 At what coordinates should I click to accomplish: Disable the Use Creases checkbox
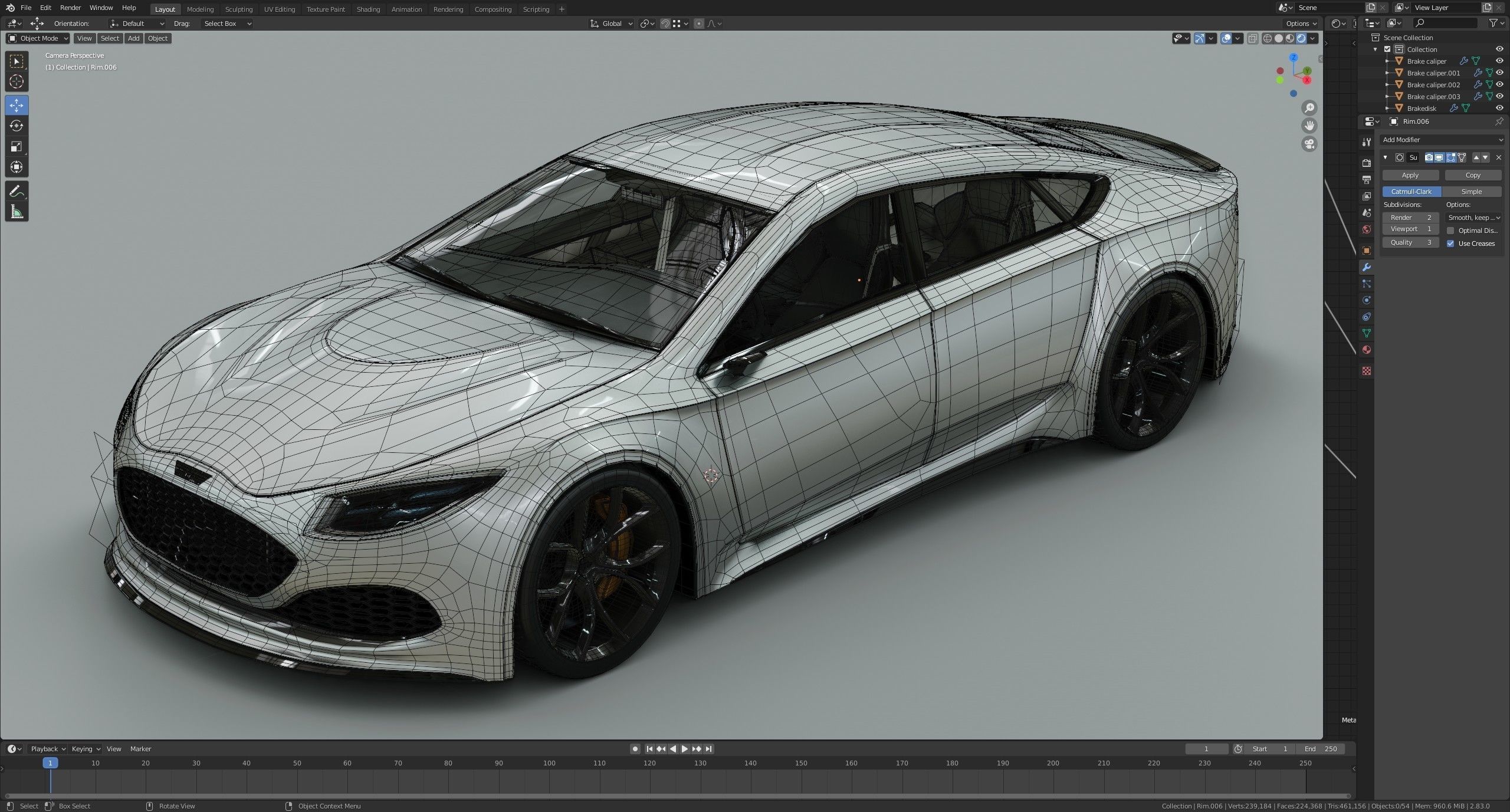pyautogui.click(x=1450, y=244)
